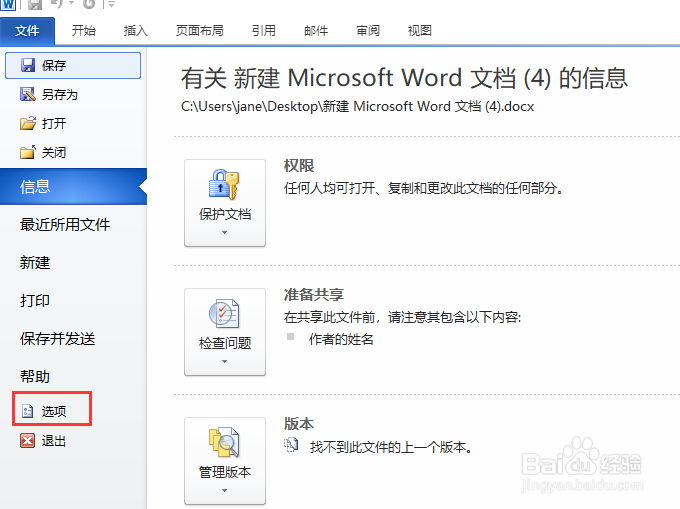The height and width of the screenshot is (509, 680).
Task: Expand the 保护文档 dropdown arrow
Action: tap(224, 233)
